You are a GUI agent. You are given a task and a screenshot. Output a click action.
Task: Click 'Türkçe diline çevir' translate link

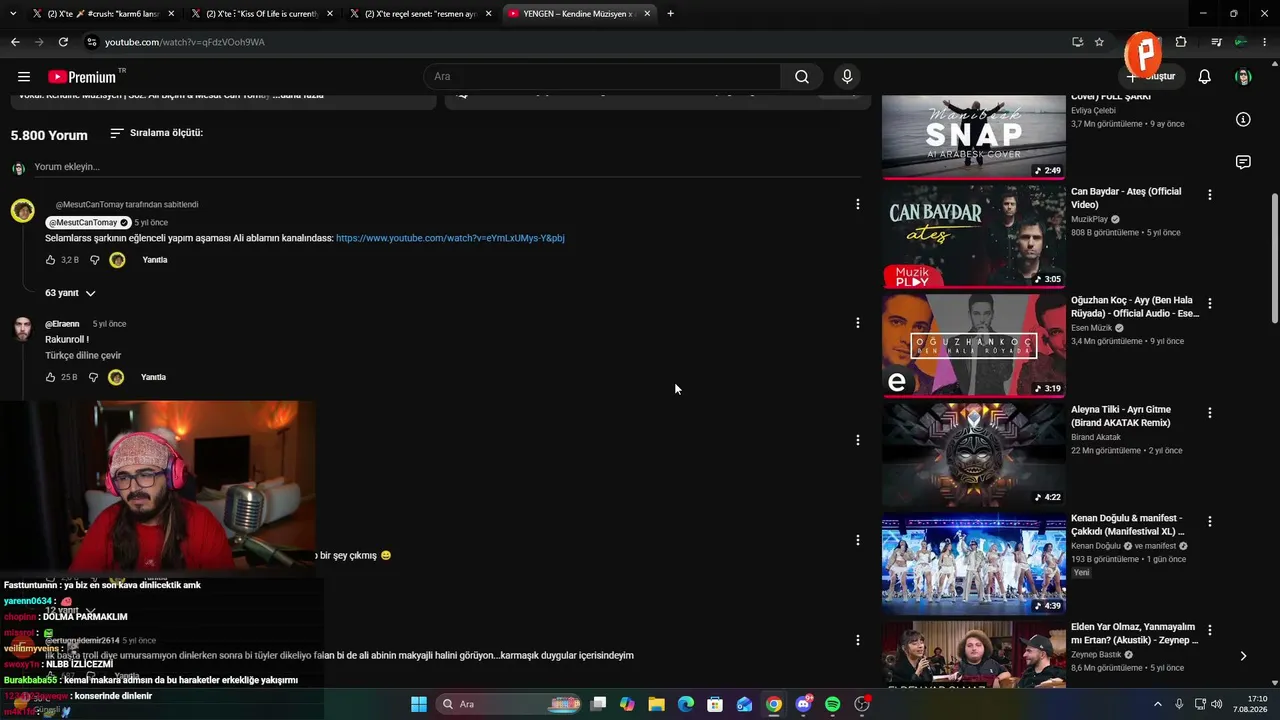pos(83,355)
